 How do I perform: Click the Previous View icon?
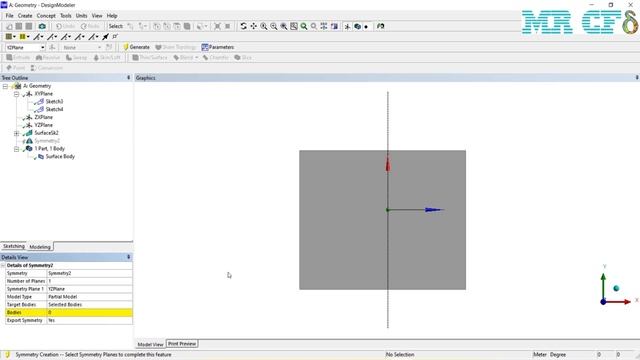(x=313, y=26)
